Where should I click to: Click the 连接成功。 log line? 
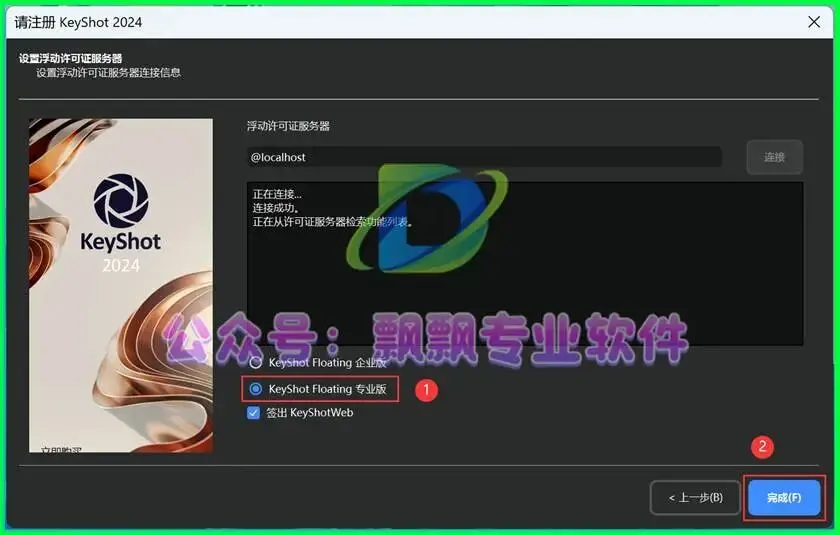[276, 208]
